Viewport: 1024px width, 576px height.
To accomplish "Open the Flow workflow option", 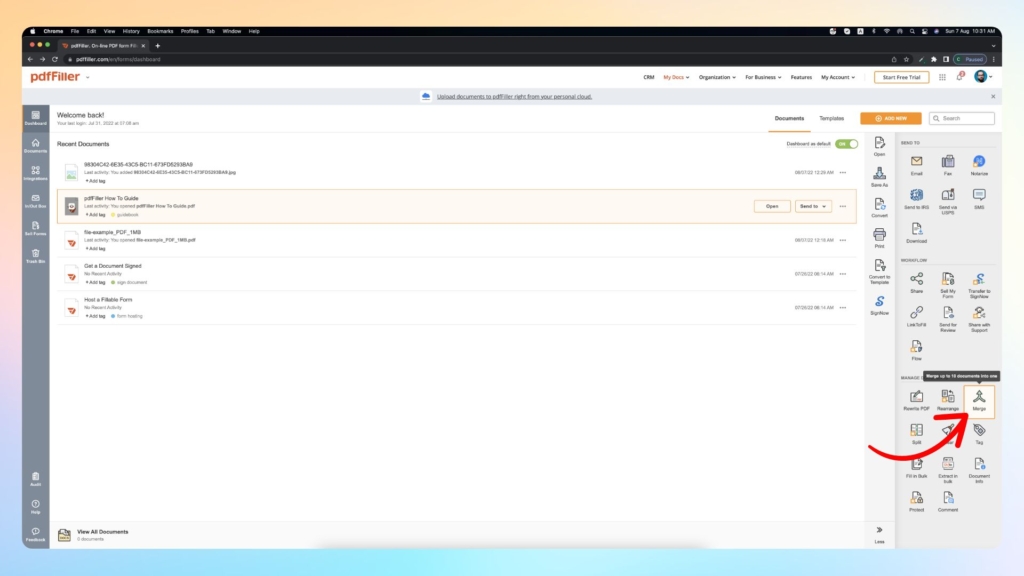I will [916, 350].
